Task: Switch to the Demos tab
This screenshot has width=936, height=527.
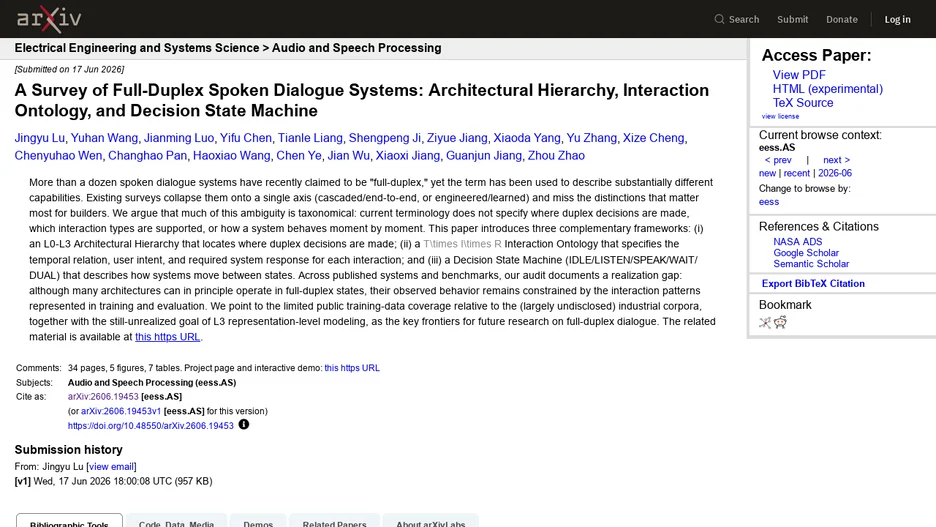Action: 258,520
